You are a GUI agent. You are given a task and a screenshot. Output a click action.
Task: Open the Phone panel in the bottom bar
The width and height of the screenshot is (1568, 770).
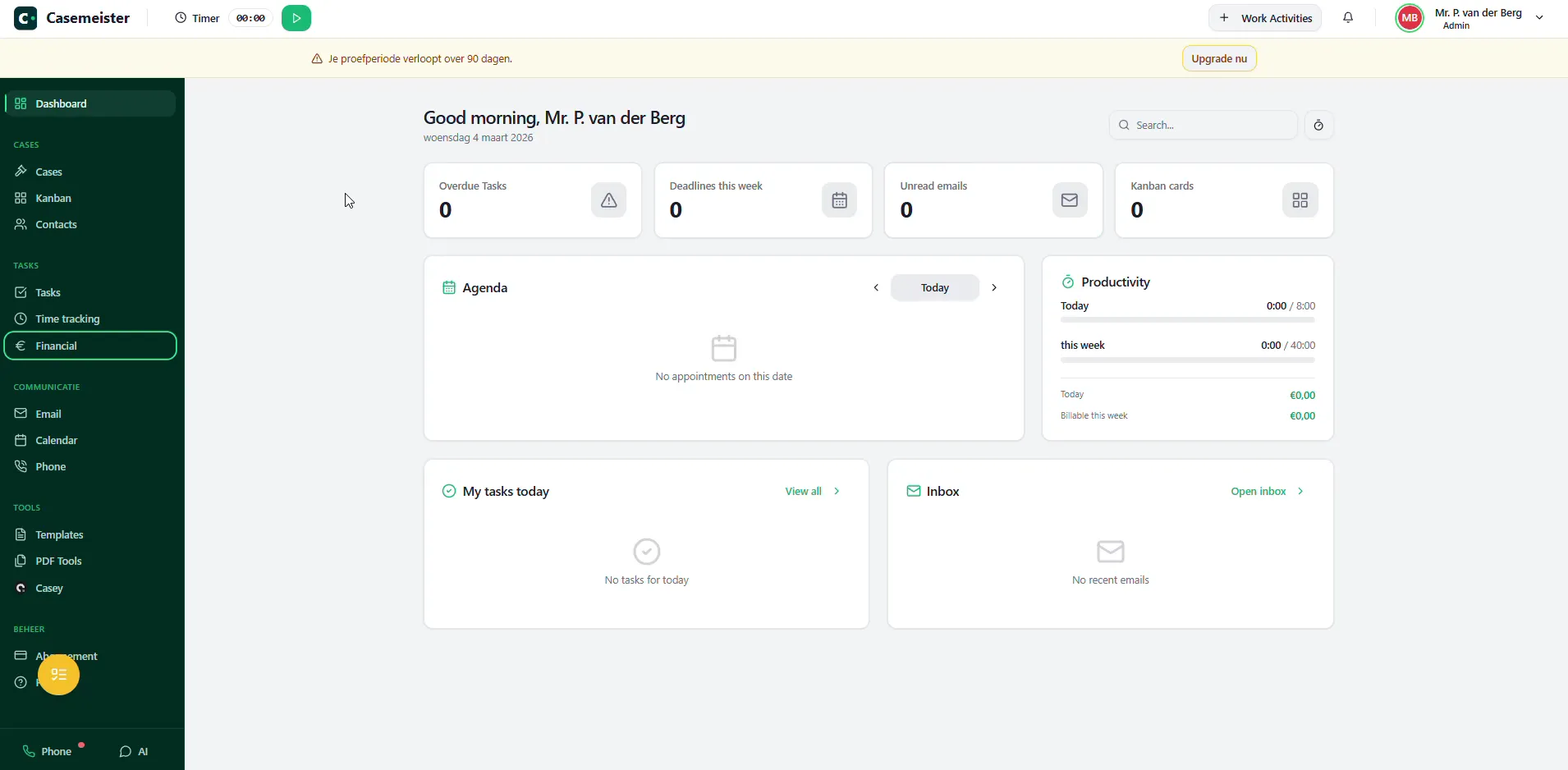click(48, 751)
